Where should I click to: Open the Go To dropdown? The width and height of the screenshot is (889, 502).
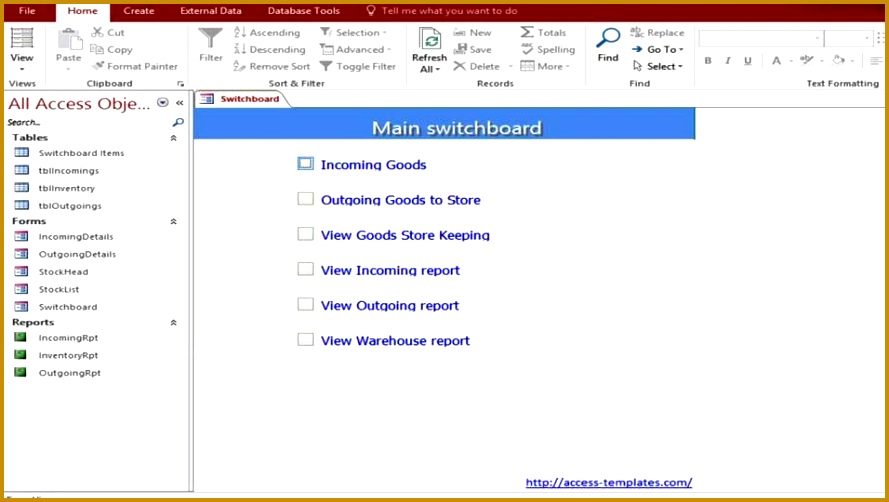657,49
